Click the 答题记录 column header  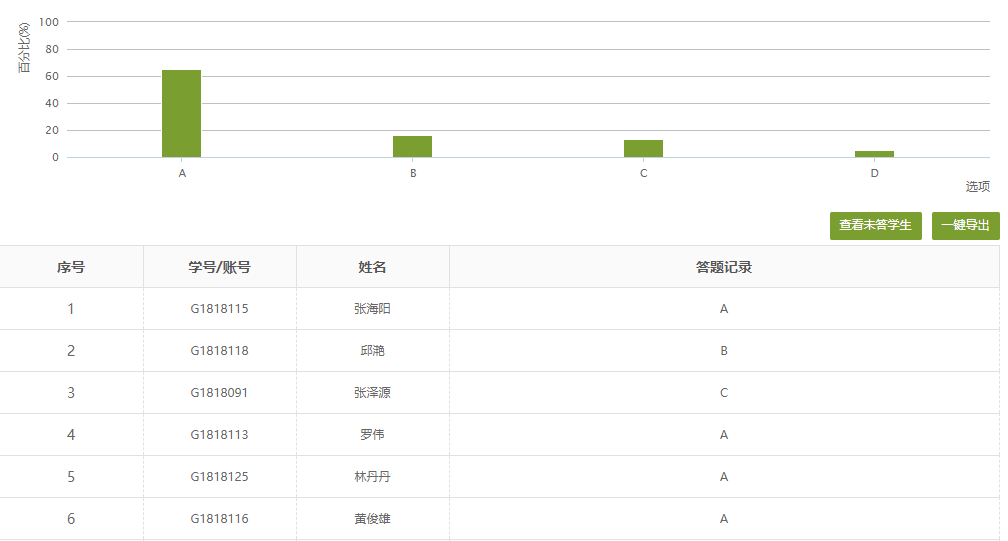click(x=723, y=267)
